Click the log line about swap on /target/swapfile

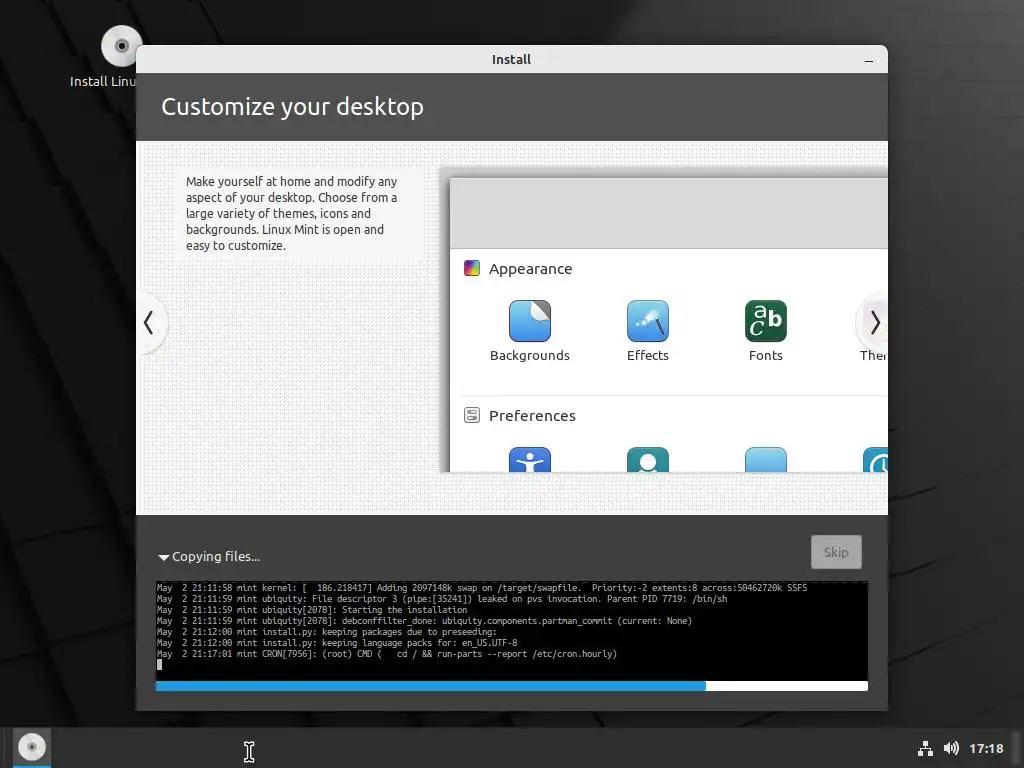coord(482,588)
